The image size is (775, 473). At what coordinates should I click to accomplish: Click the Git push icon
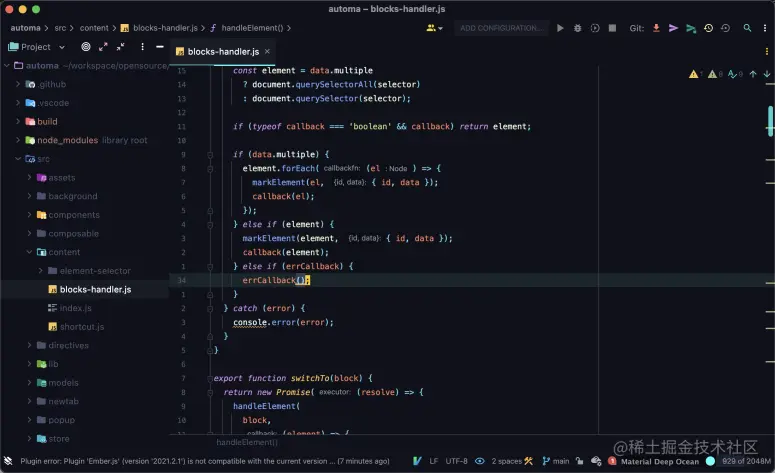pyautogui.click(x=691, y=29)
